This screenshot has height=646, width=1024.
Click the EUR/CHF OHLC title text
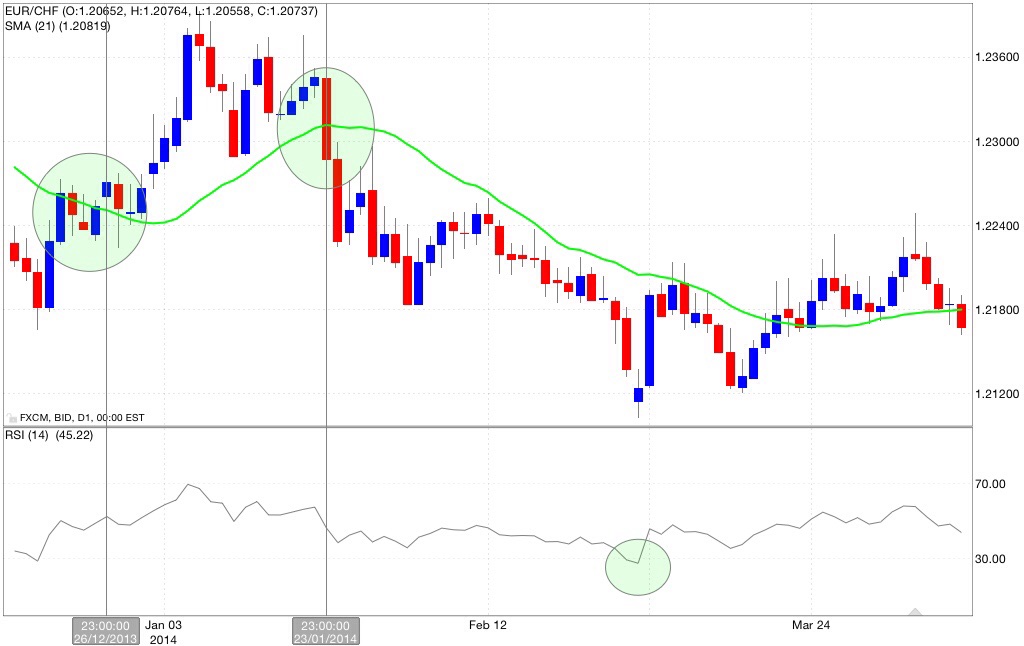[161, 11]
